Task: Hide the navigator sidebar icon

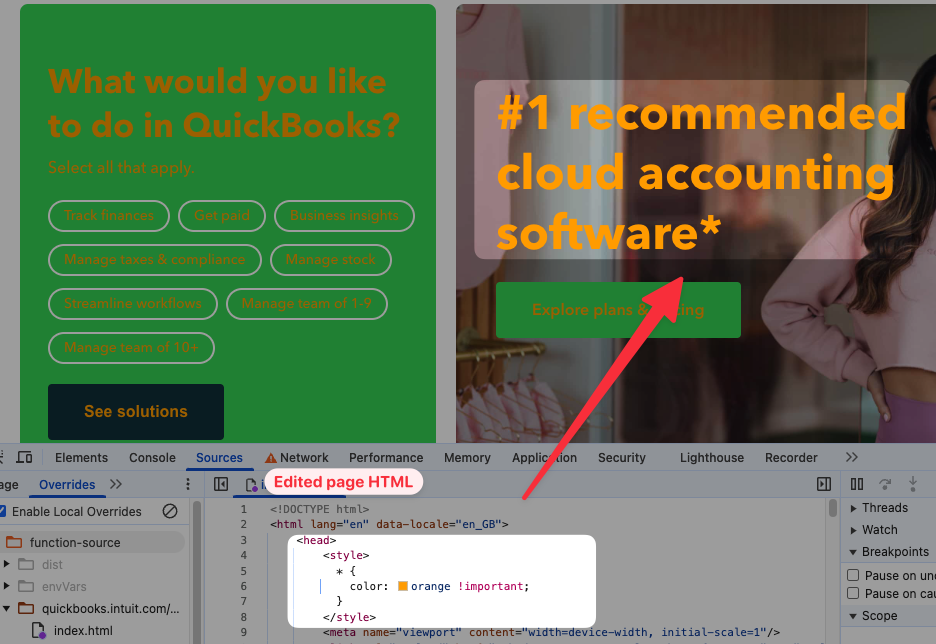Action: pos(221,484)
